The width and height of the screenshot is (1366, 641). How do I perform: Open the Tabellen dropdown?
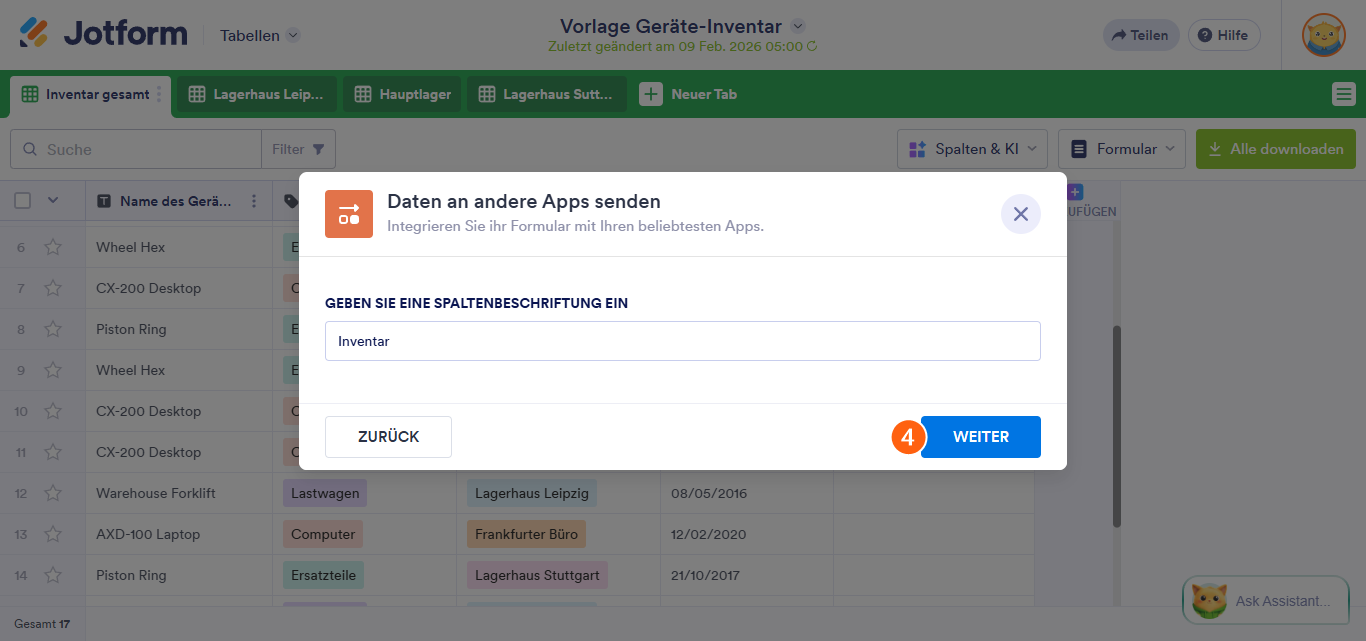[x=258, y=34]
